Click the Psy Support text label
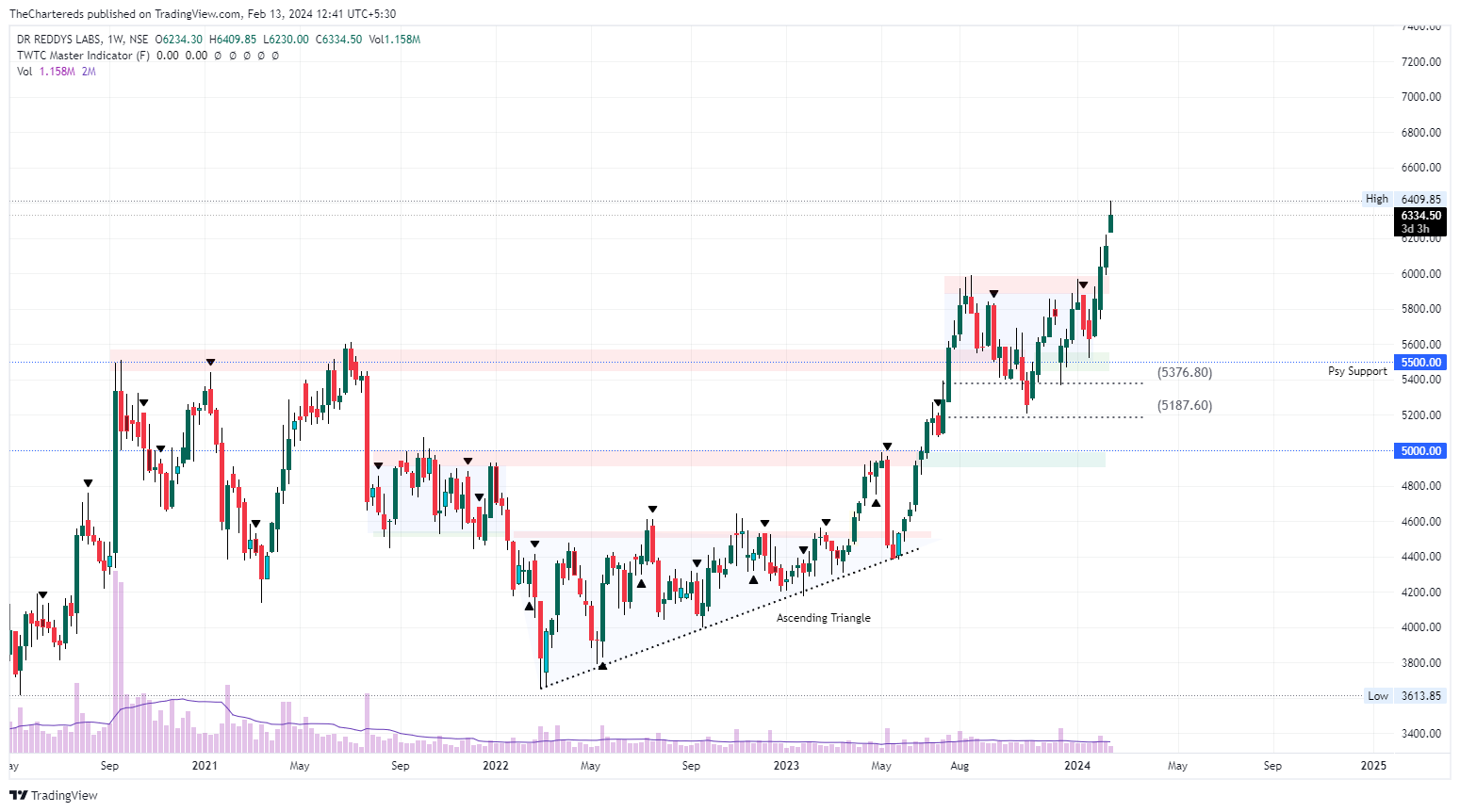This screenshot has width=1460, height=812. [1357, 371]
